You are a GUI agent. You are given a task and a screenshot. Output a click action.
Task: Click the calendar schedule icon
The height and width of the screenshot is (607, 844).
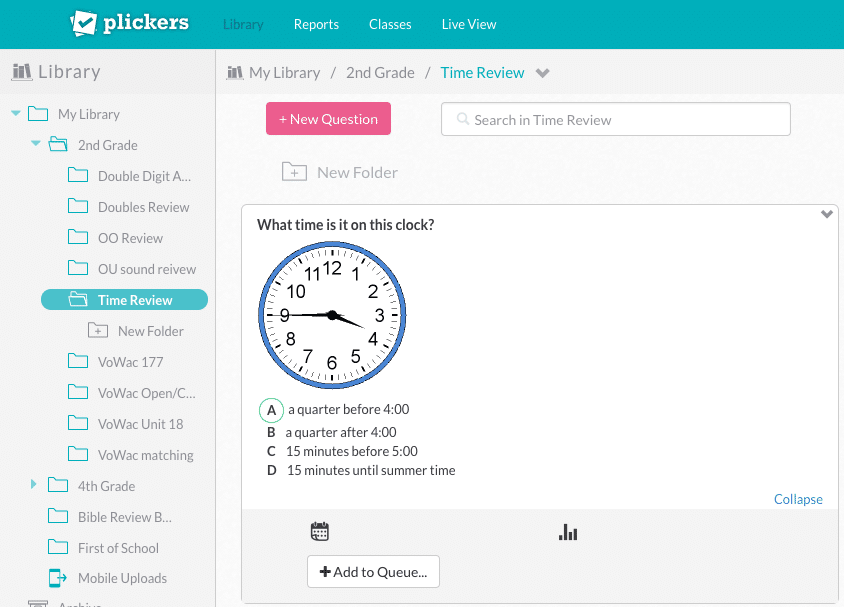point(320,531)
